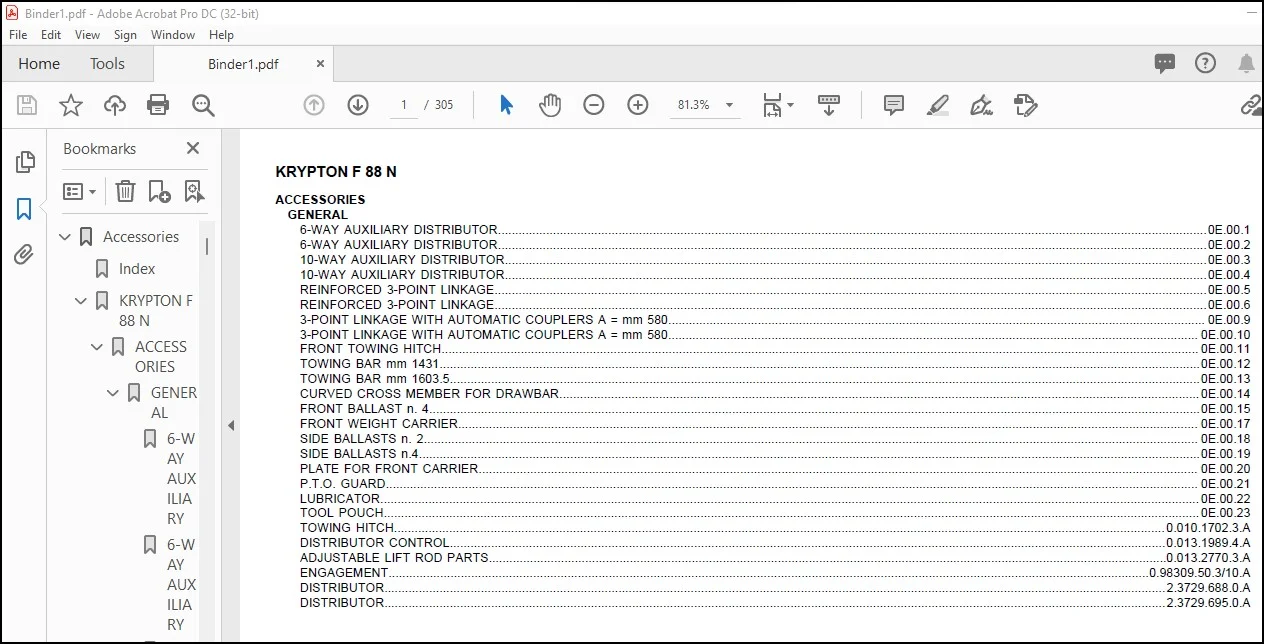1264x644 pixels.
Task: Collapse the navigation pane with side arrow
Action: point(230,425)
